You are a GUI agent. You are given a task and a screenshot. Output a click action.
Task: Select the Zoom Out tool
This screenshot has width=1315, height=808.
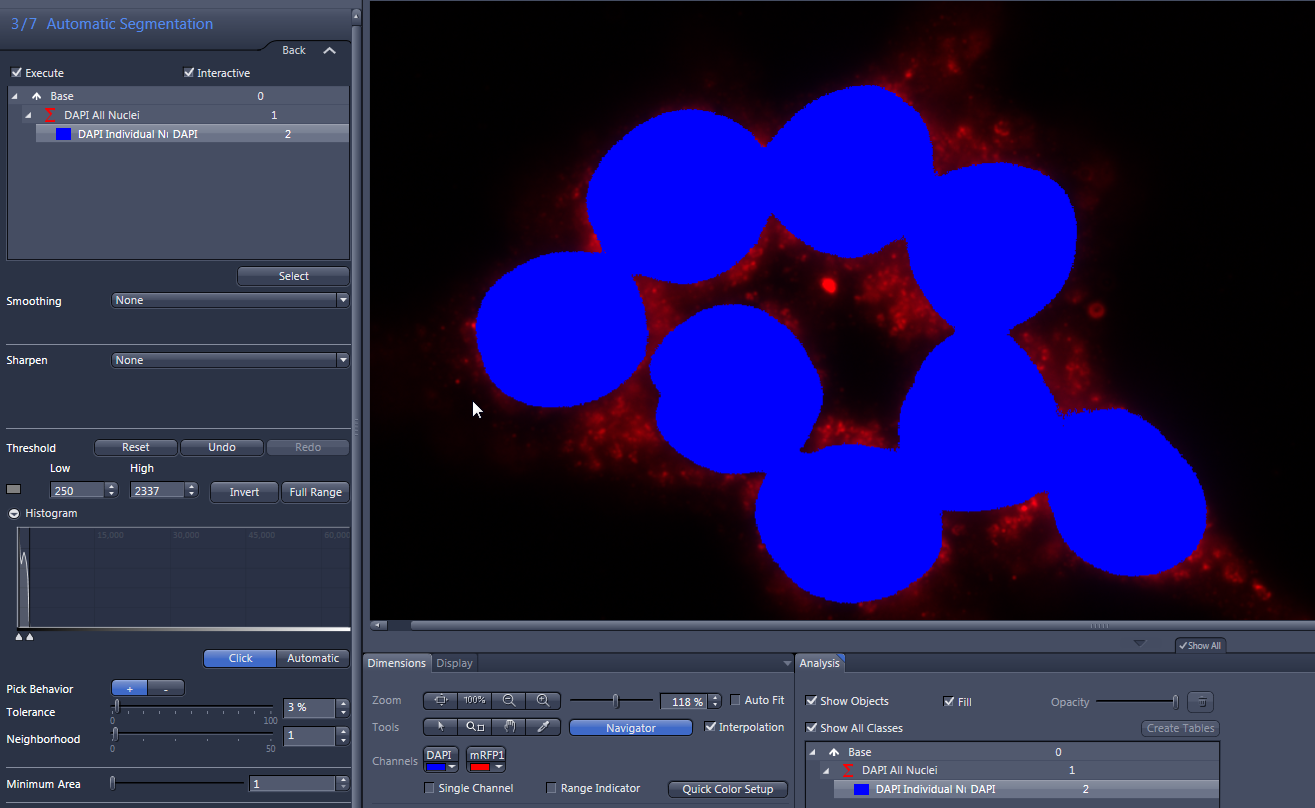509,700
